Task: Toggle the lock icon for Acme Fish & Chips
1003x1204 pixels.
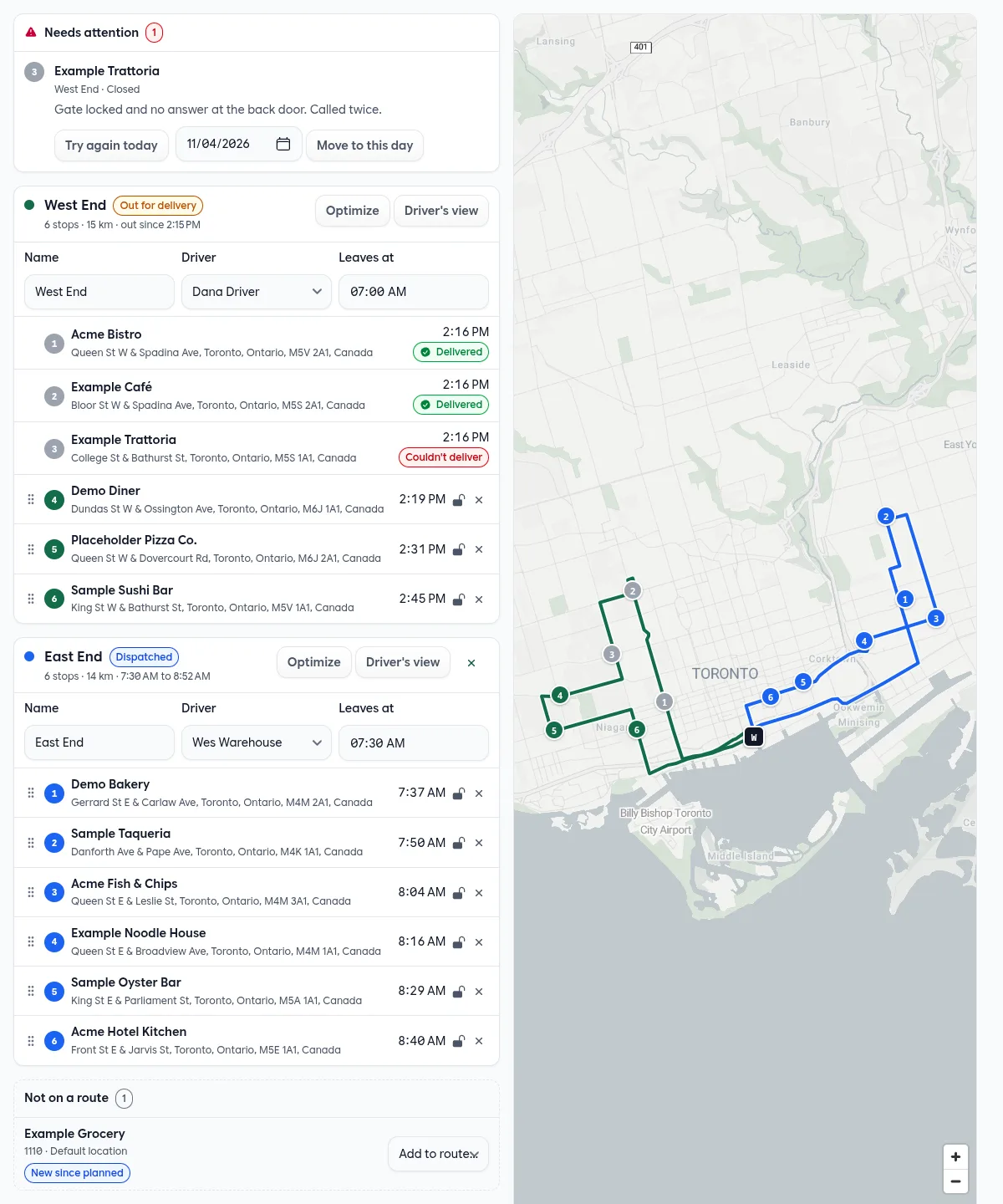Action: point(459,893)
